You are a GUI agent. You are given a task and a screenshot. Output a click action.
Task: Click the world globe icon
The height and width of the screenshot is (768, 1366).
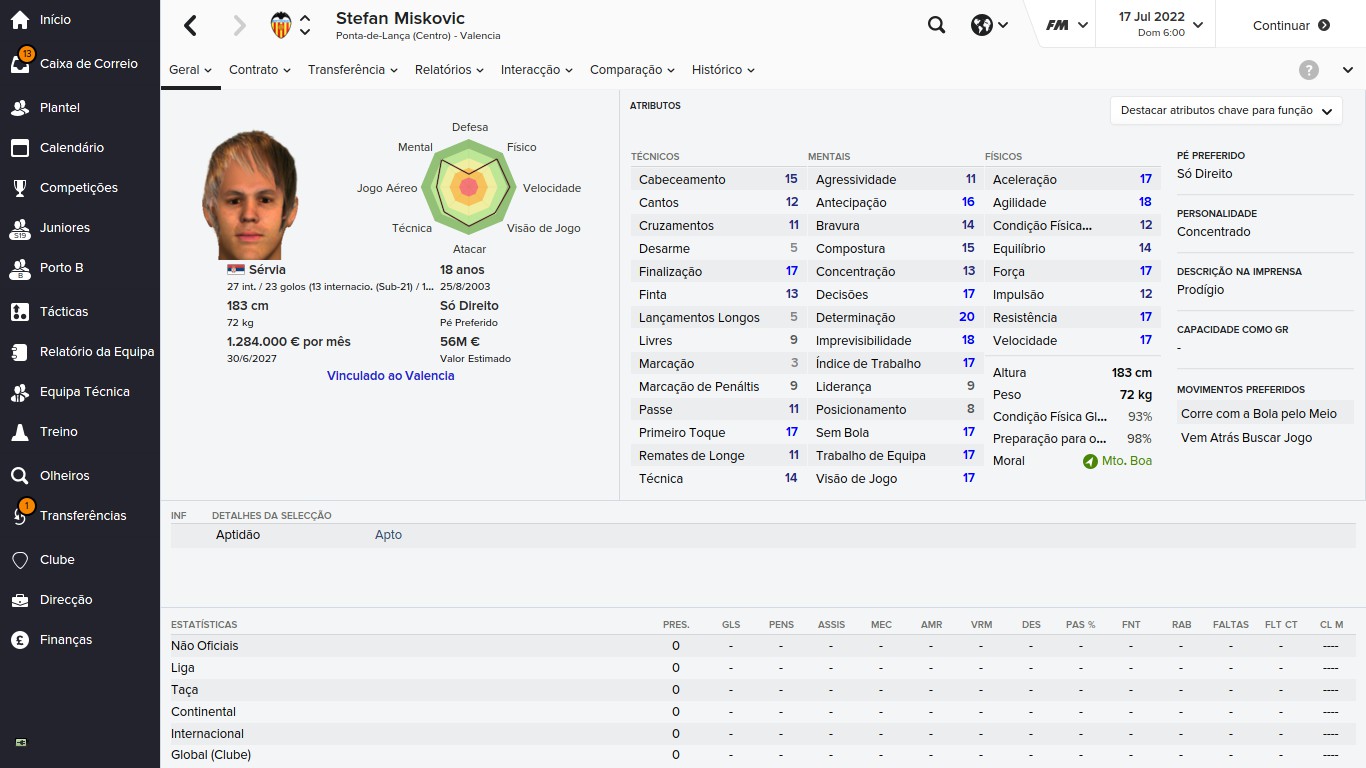981,26
